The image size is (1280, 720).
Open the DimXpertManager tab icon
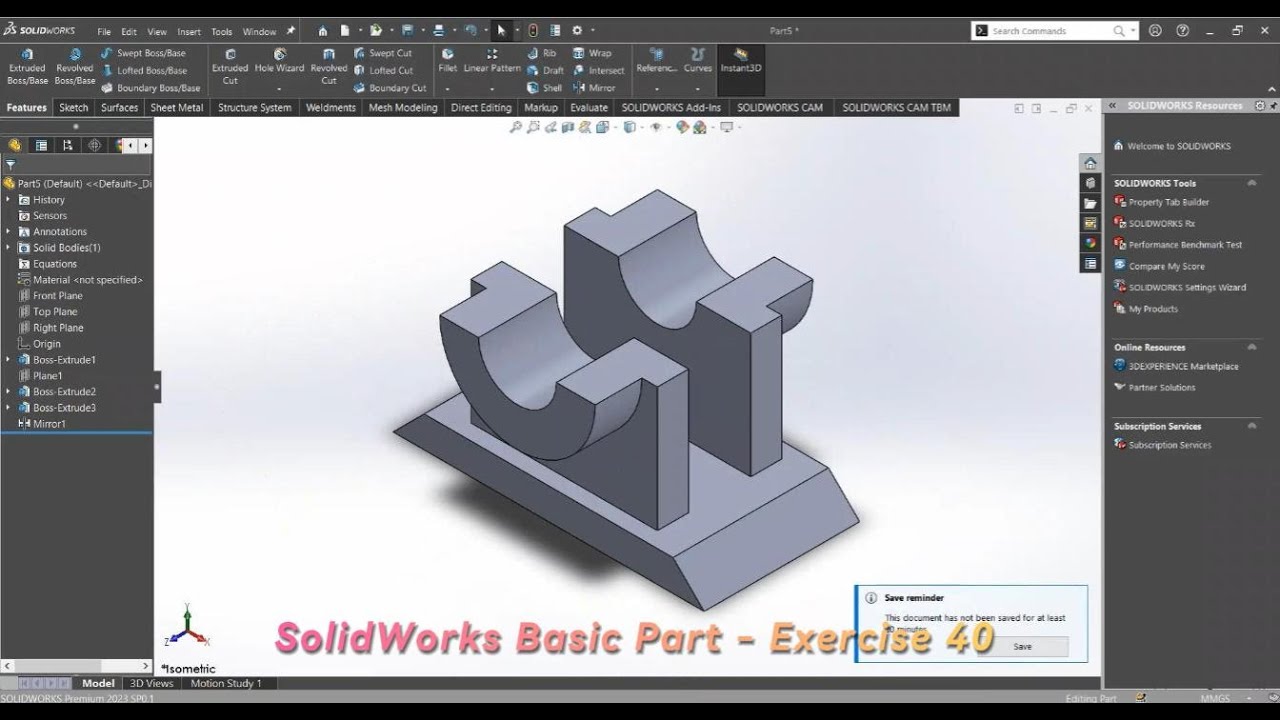pyautogui.click(x=95, y=145)
